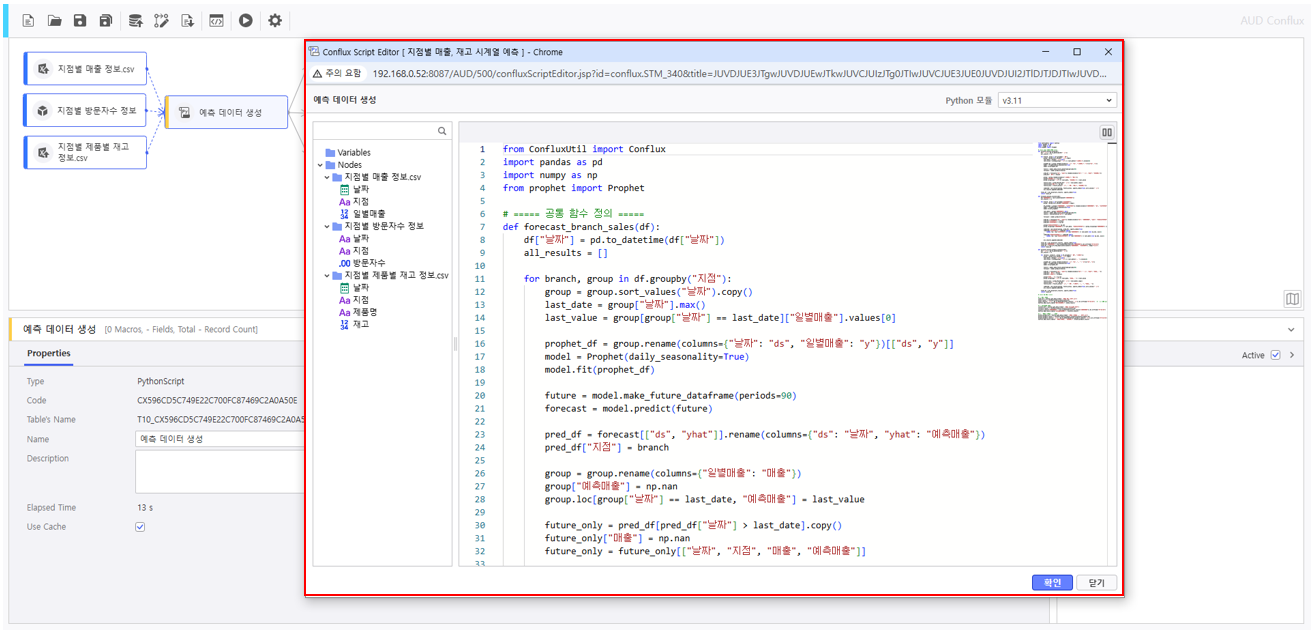The height and width of the screenshot is (631, 1312).
Task: Click the 확인 confirm button
Action: [1052, 583]
